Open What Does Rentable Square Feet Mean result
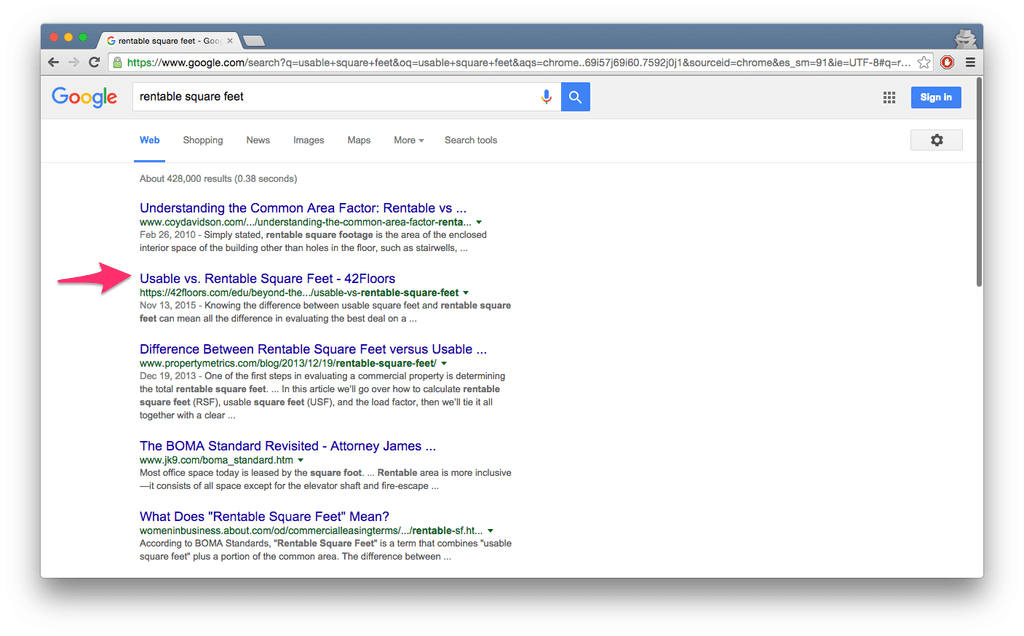The height and width of the screenshot is (636, 1024). pos(264,517)
